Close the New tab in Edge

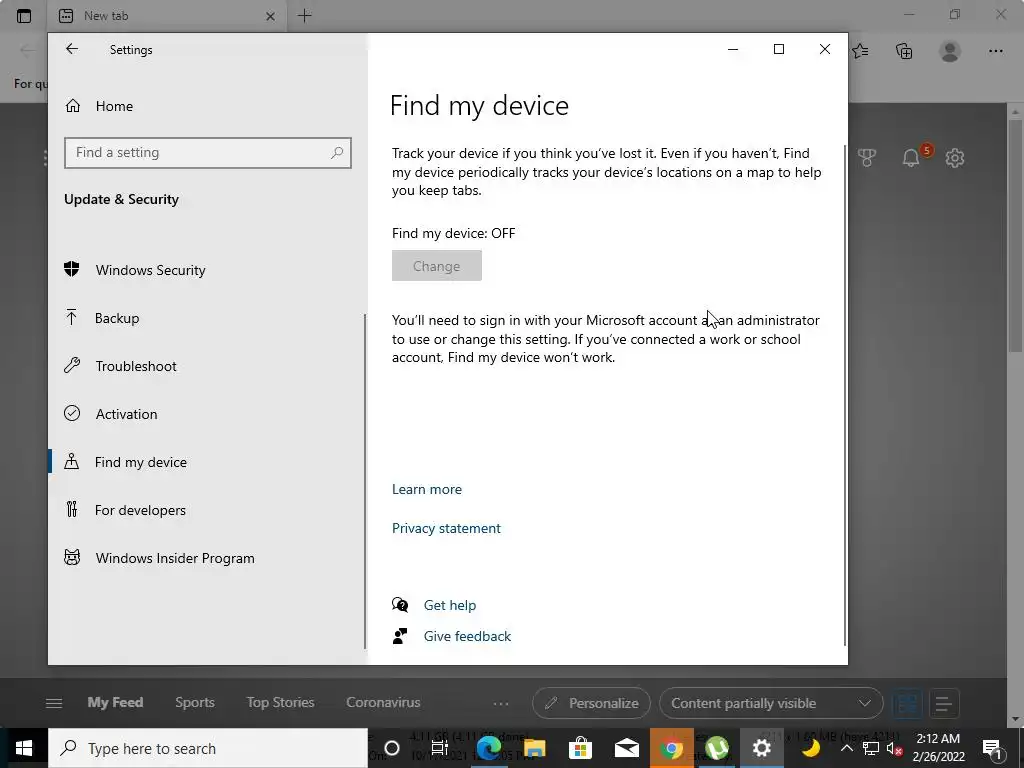coord(270,16)
